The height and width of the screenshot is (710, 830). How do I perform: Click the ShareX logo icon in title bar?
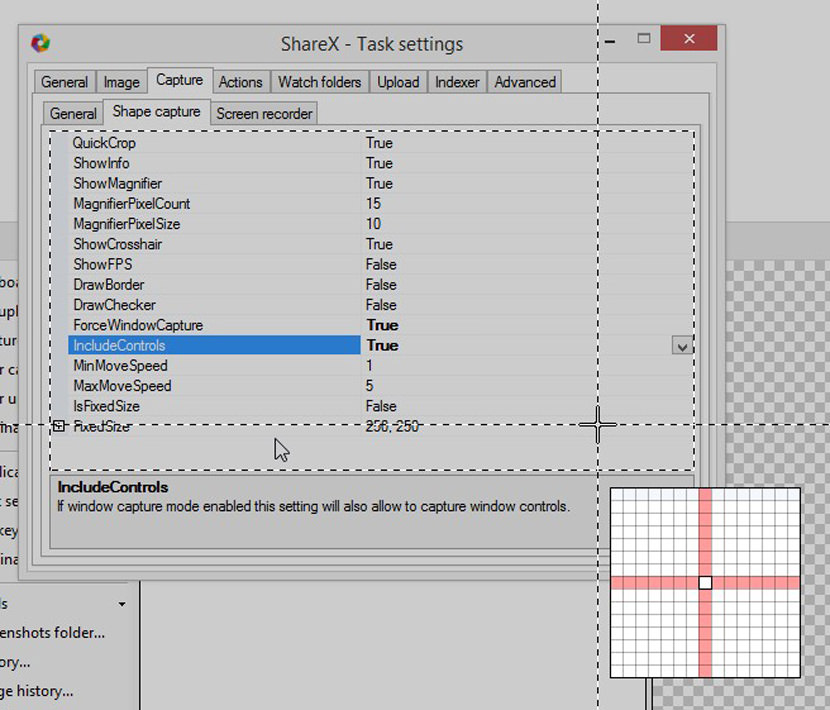(40, 43)
